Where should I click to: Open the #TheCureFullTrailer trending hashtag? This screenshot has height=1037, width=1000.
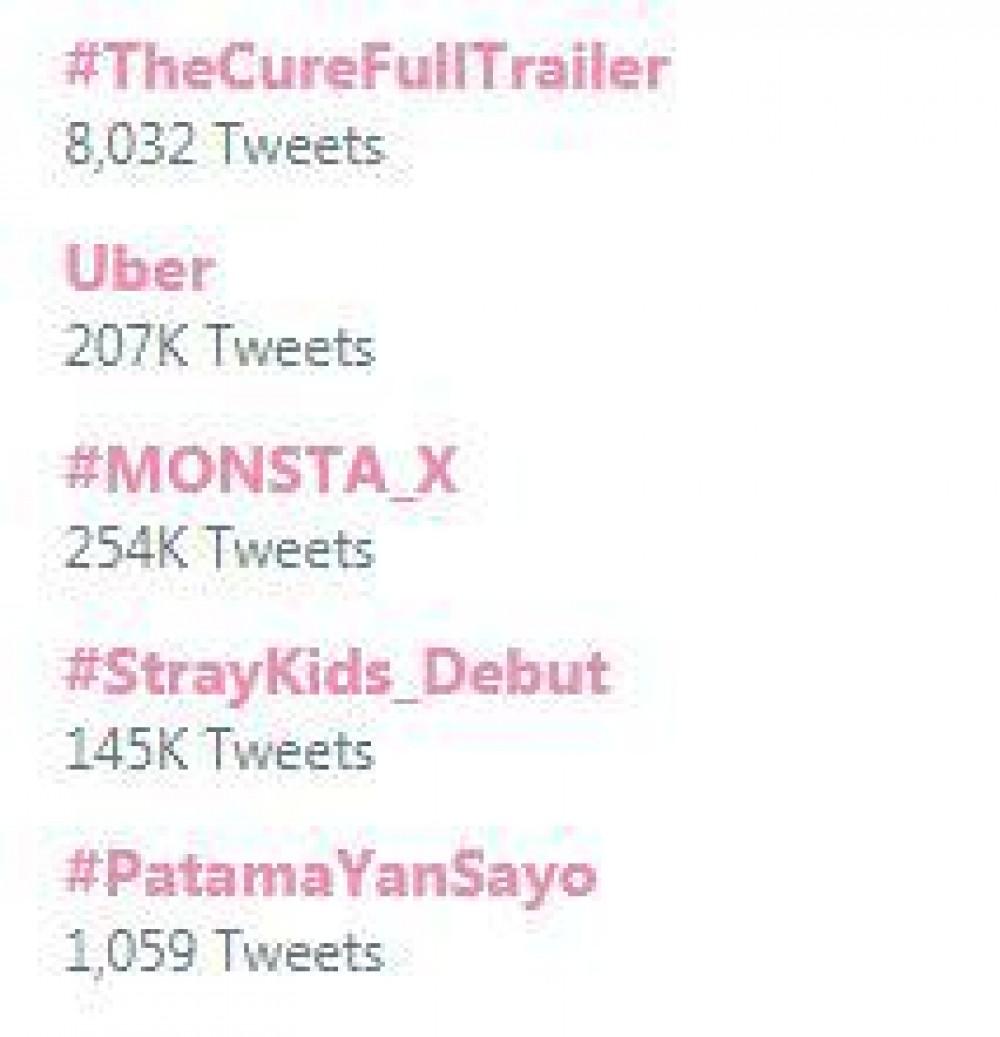coord(366,70)
